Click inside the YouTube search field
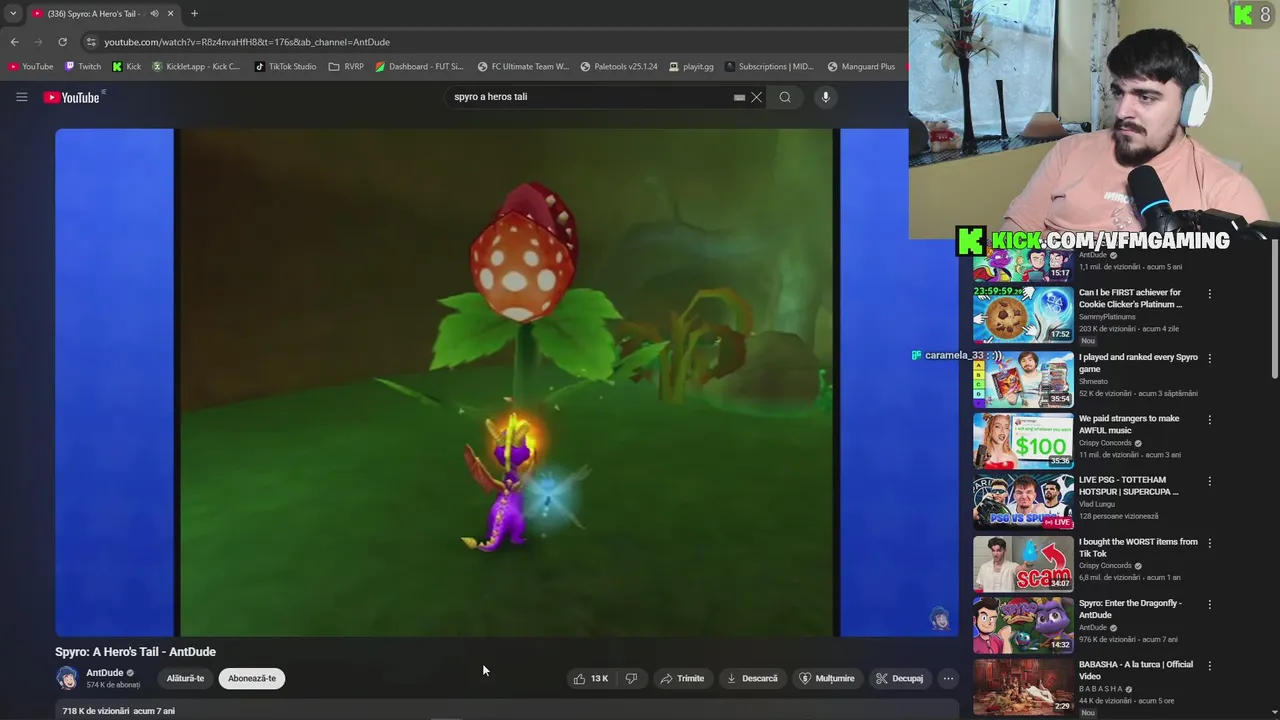This screenshot has height=720, width=1280. [x=590, y=97]
